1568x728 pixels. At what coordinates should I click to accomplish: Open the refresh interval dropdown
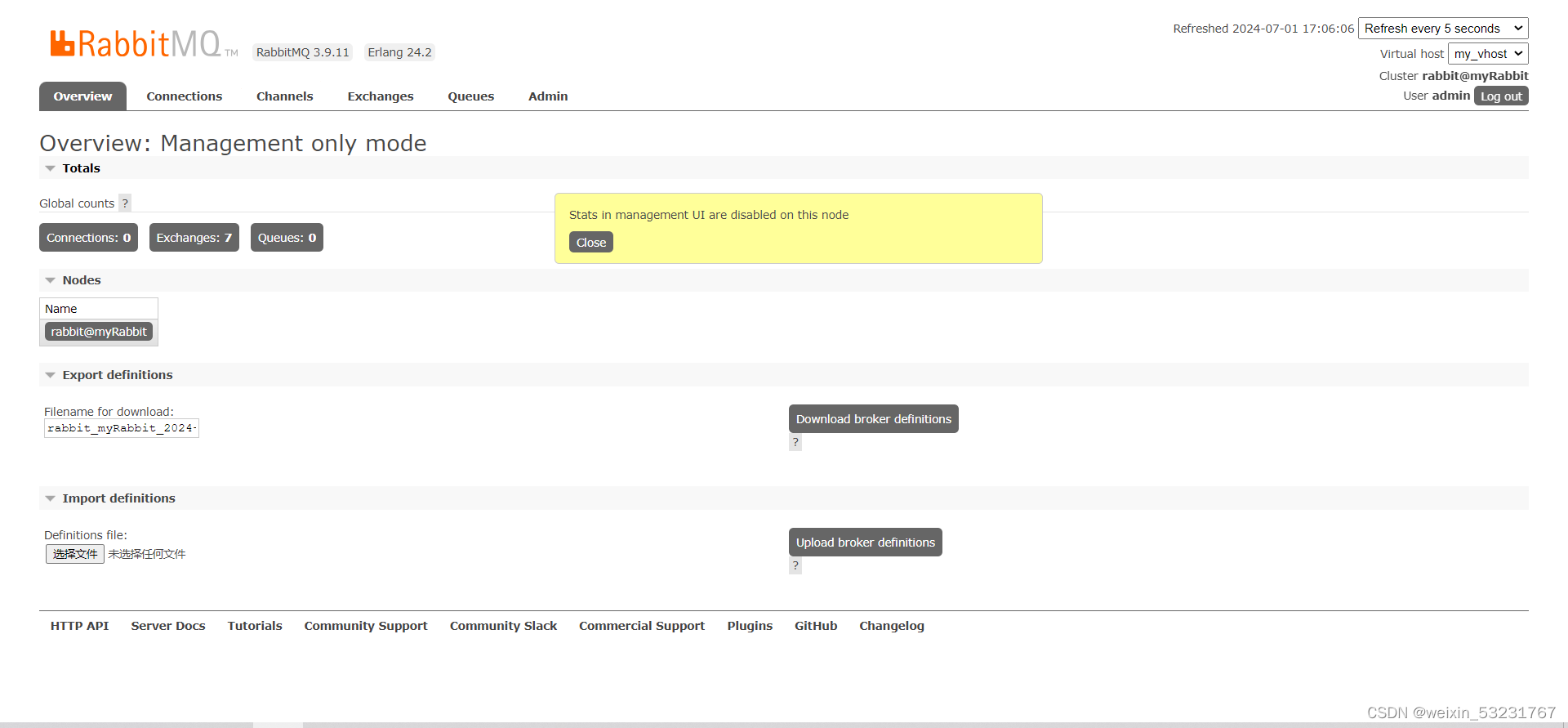point(1443,29)
